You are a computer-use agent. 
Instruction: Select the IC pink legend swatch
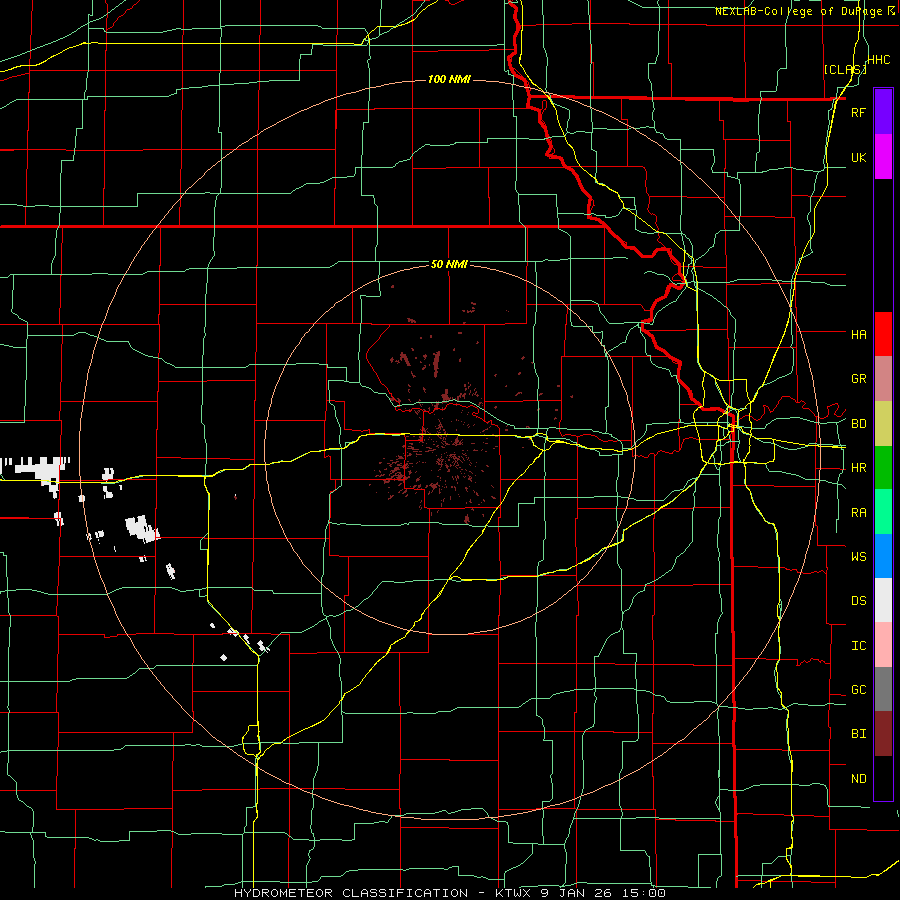coord(883,645)
